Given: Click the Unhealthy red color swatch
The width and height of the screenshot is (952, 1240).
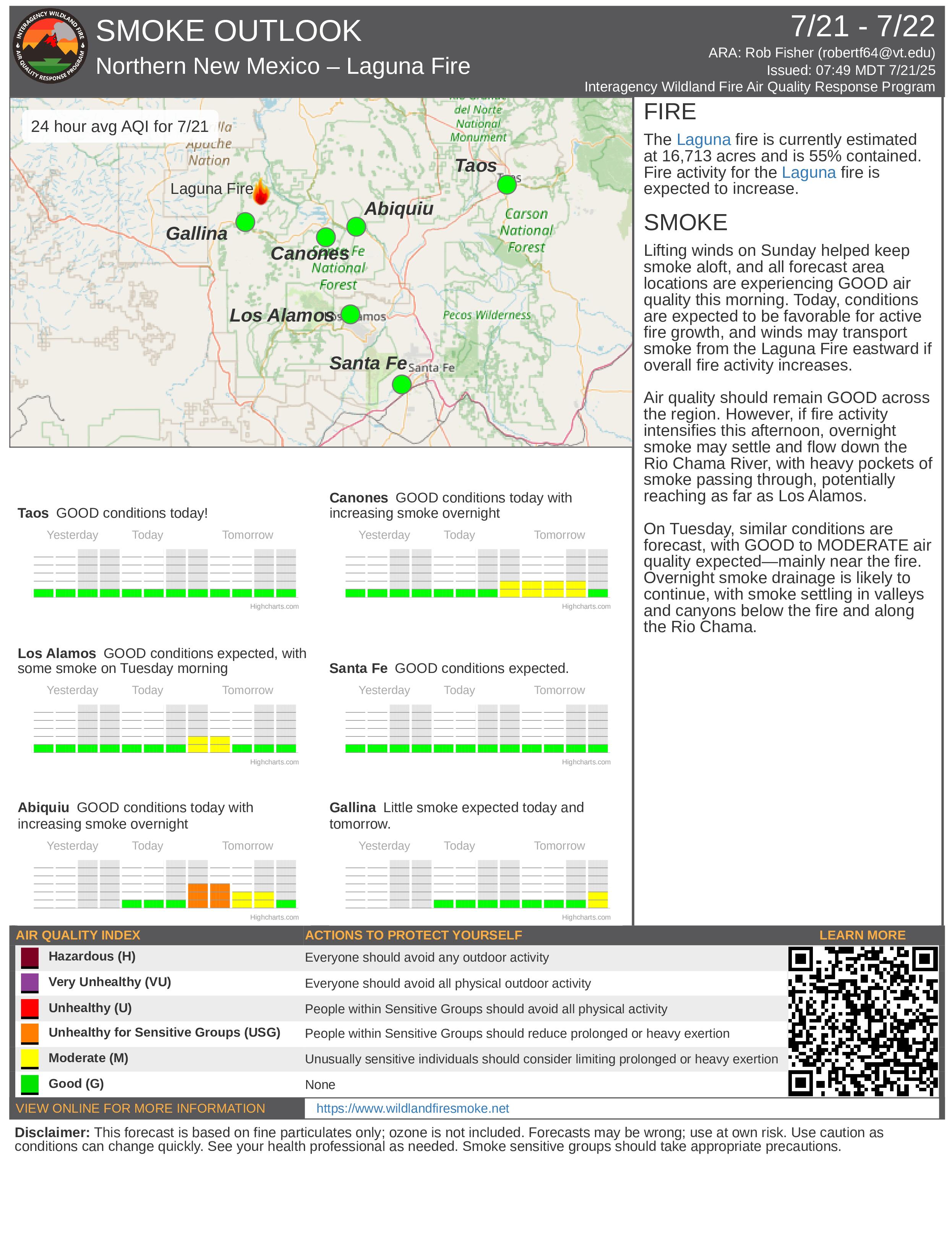Looking at the screenshot, I should coord(29,1008).
